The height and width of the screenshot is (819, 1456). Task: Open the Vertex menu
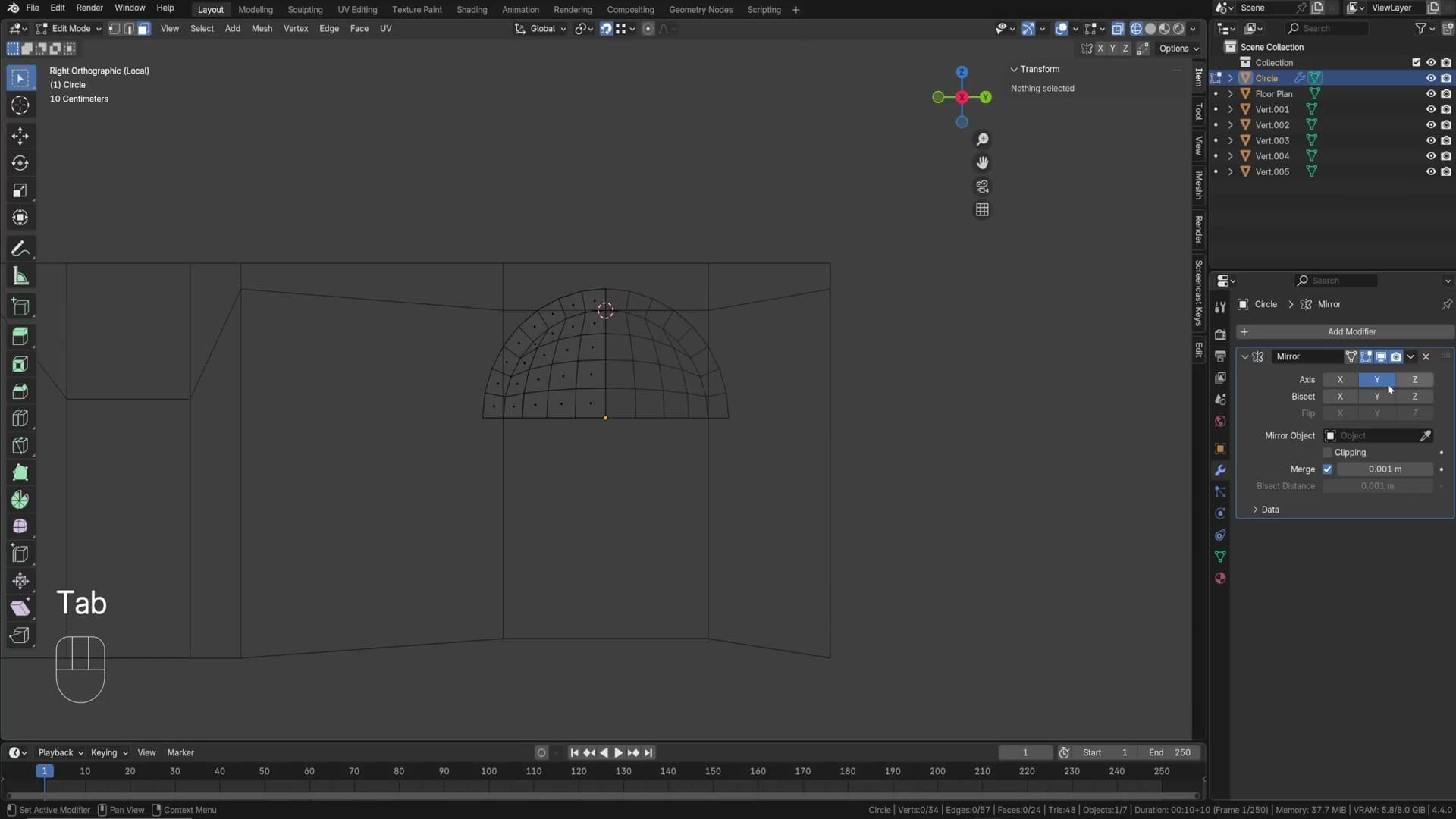[x=296, y=29]
